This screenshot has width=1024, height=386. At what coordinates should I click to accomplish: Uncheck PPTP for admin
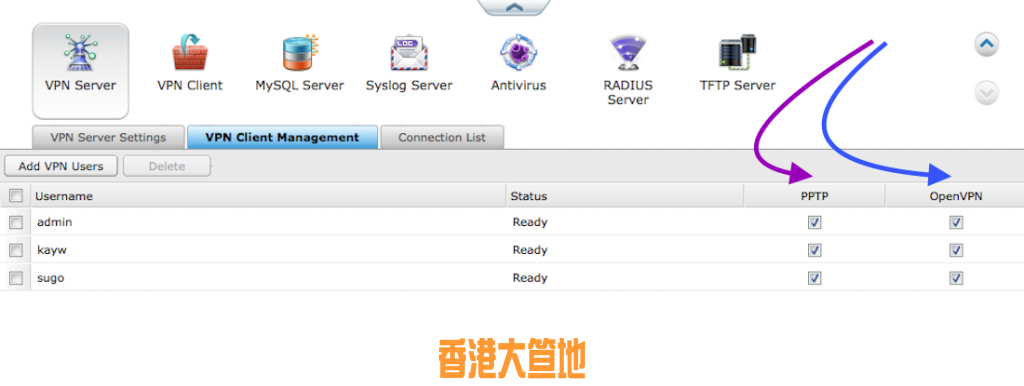coord(814,223)
